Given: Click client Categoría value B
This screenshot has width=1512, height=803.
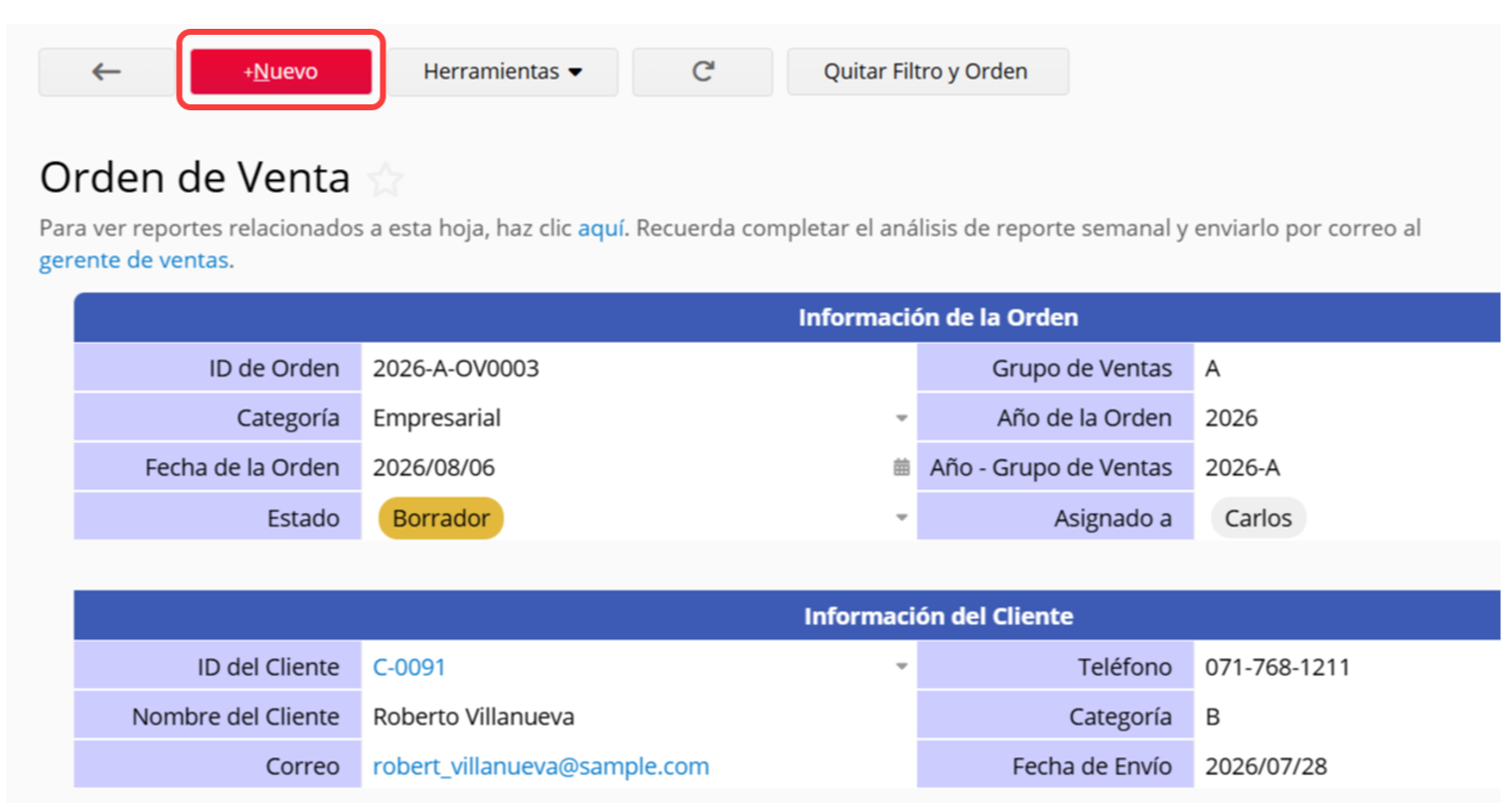Looking at the screenshot, I should pyautogui.click(x=1212, y=717).
